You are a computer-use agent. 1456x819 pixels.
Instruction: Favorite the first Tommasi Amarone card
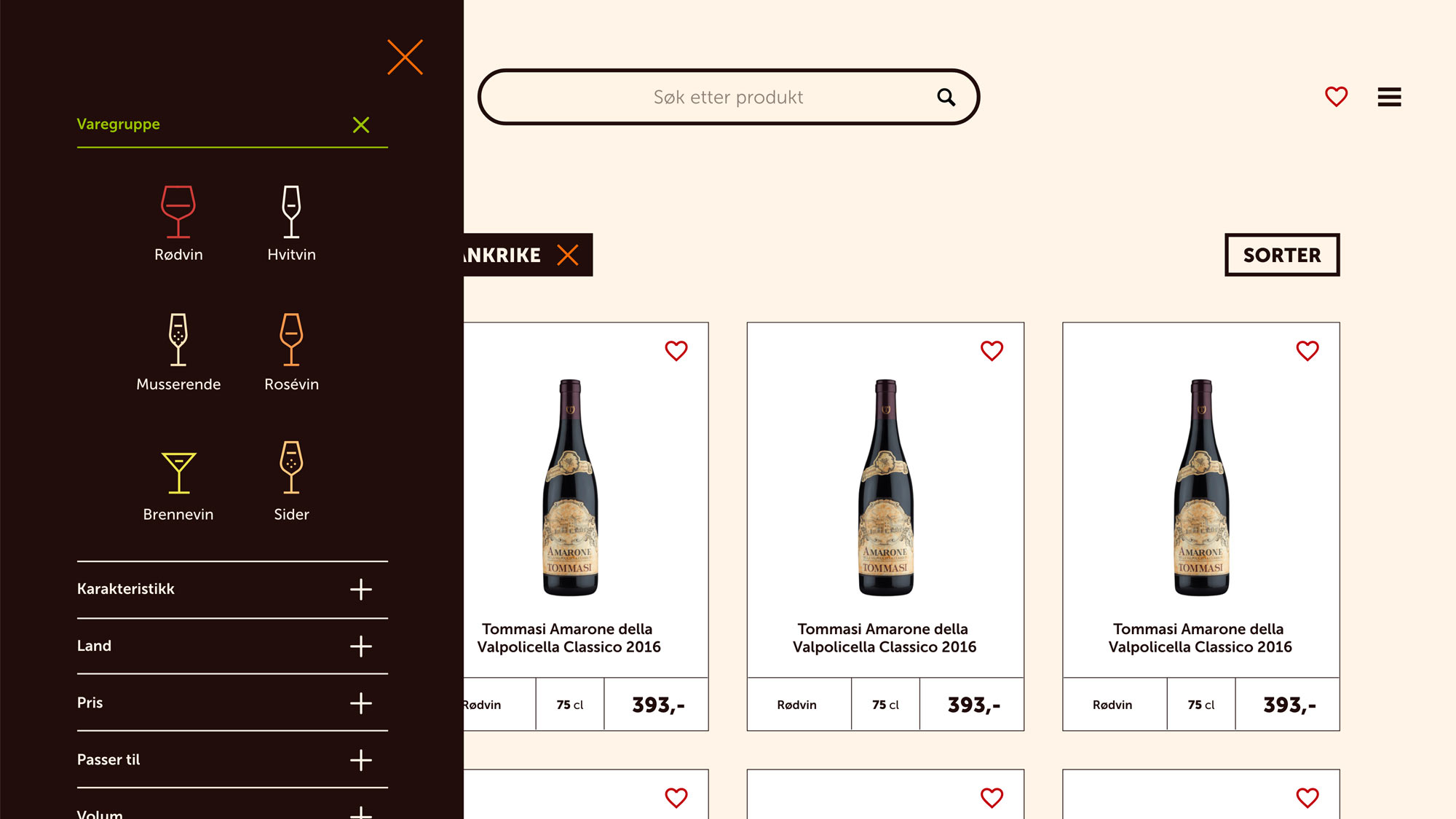click(x=676, y=351)
